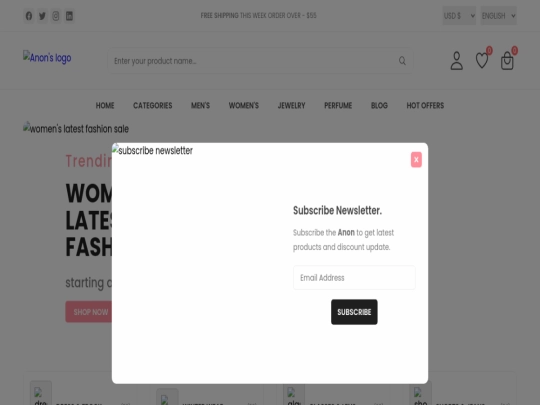Image resolution: width=540 pixels, height=405 pixels.
Task: Open the Instagram social icon
Action: tap(56, 16)
